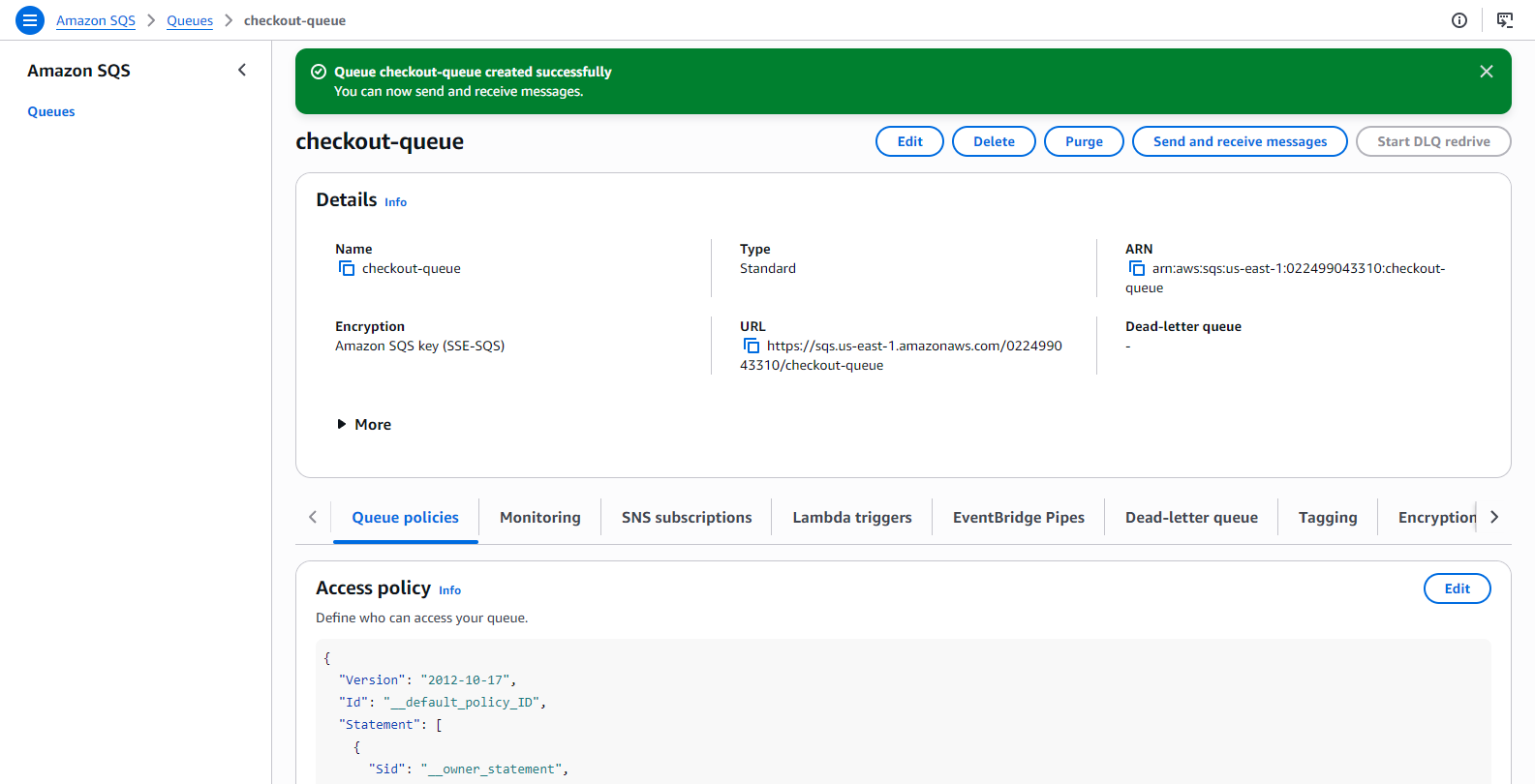
Task: Open the Tagging tab
Action: [x=1328, y=518]
